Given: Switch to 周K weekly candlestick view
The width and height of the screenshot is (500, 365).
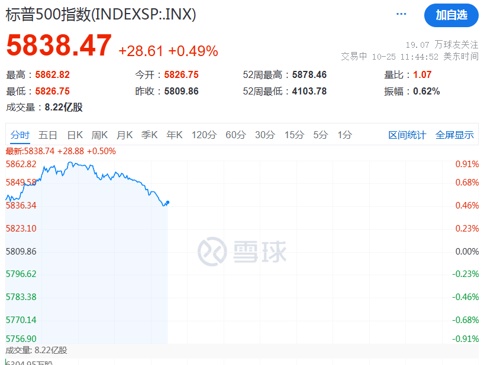Looking at the screenshot, I should [x=100, y=135].
